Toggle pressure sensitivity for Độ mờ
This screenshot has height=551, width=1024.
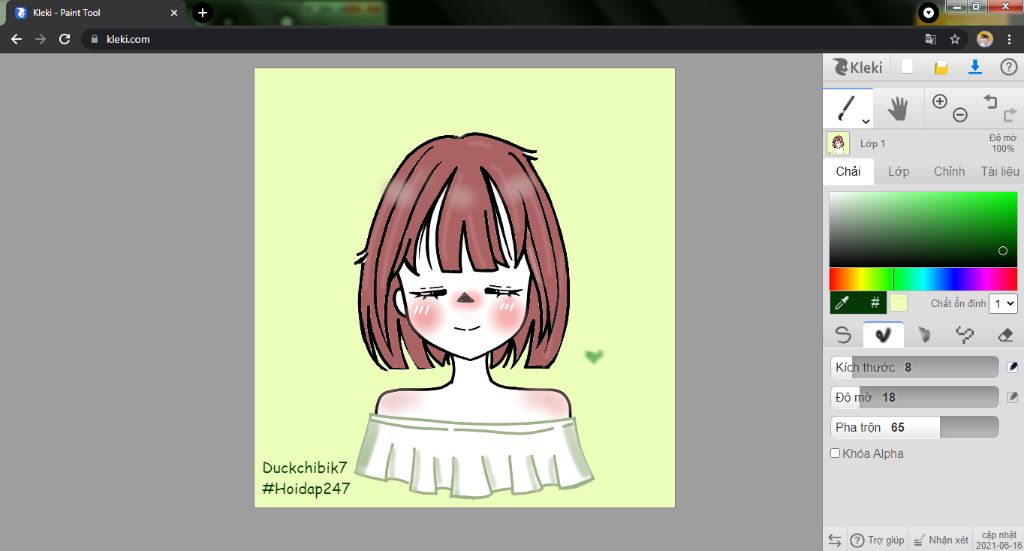[1012, 397]
